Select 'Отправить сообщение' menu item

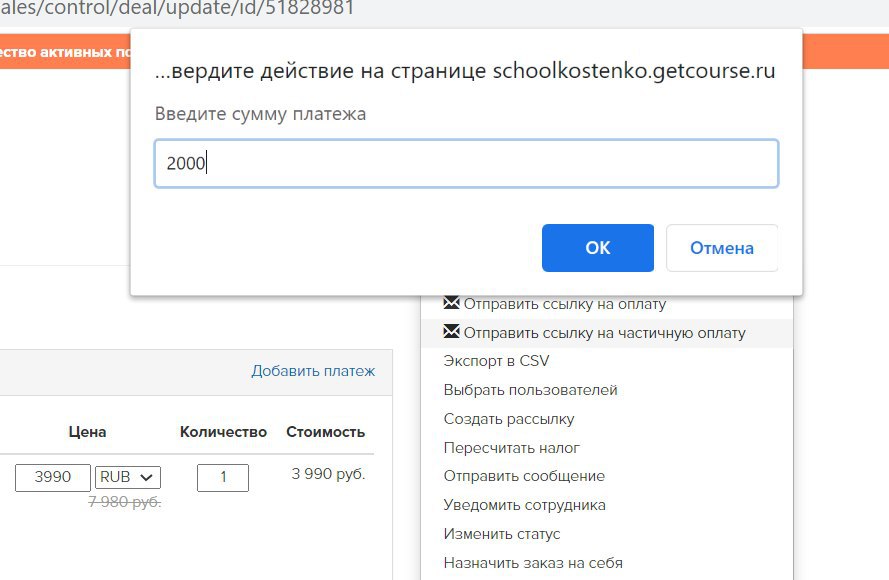click(x=524, y=476)
